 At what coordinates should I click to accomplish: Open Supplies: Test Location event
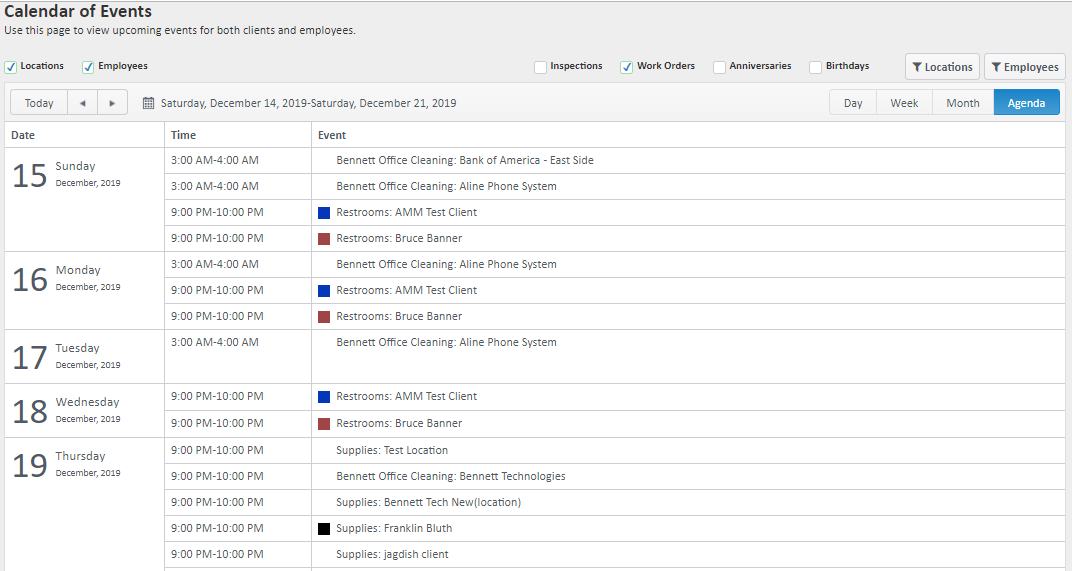392,450
